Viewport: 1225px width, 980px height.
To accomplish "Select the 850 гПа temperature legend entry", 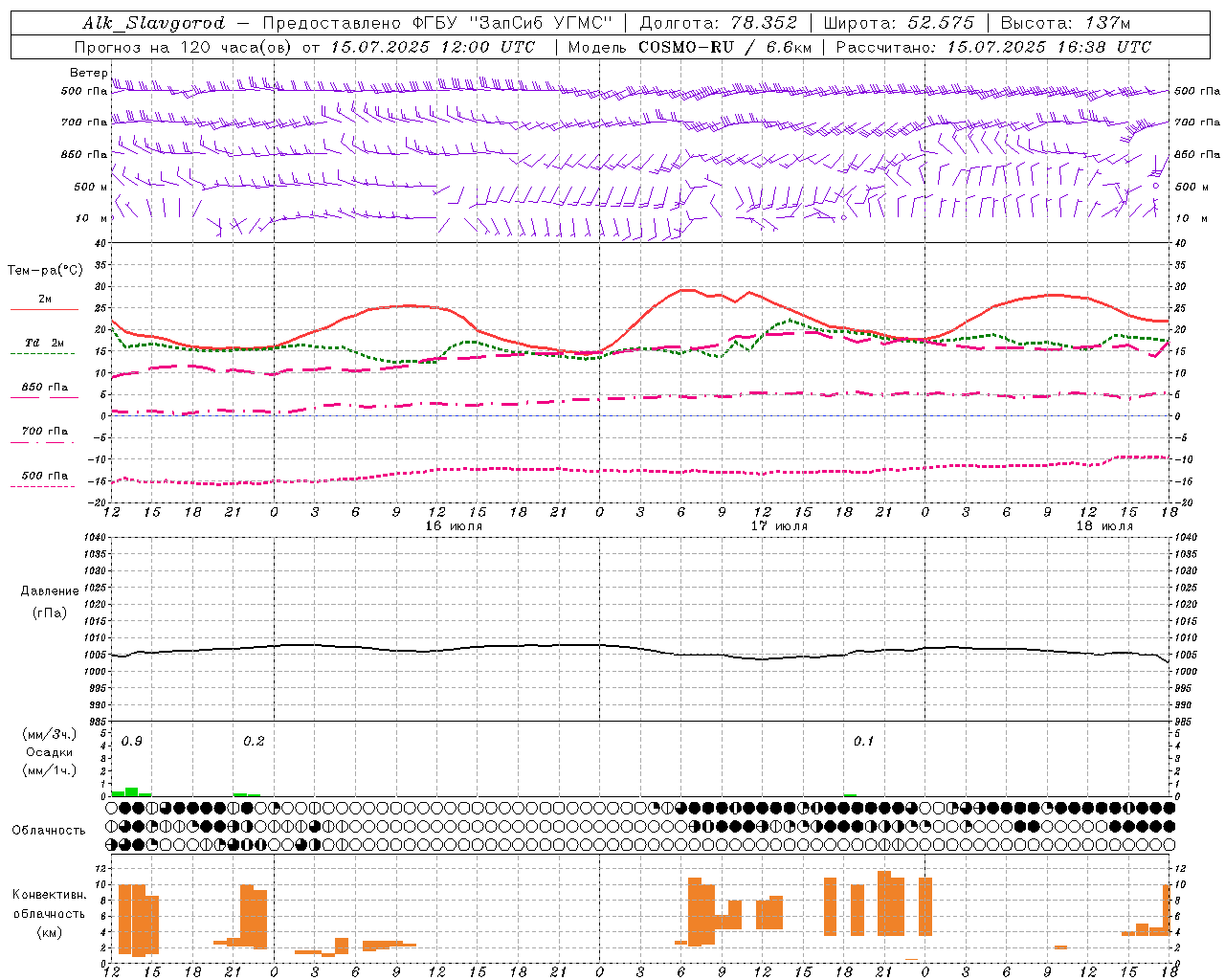I will coord(44,388).
